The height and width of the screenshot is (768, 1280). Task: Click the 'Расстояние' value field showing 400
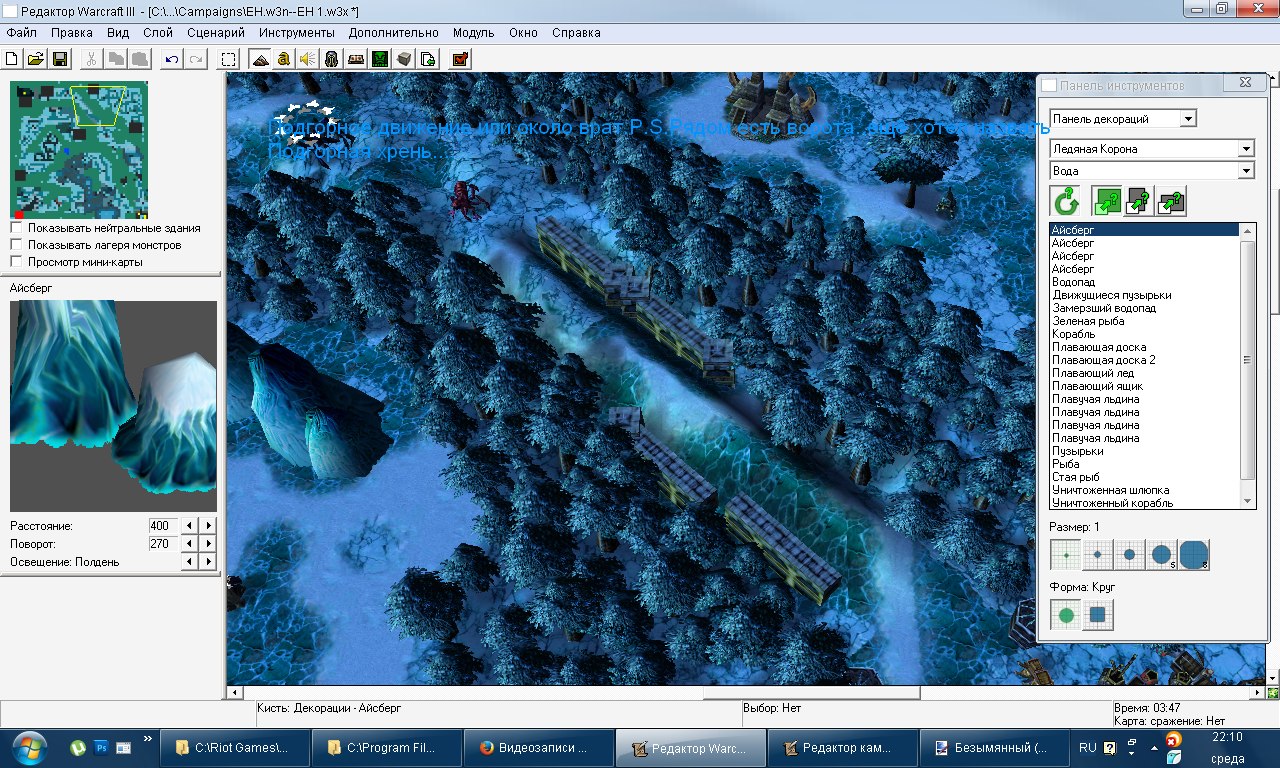coord(164,525)
